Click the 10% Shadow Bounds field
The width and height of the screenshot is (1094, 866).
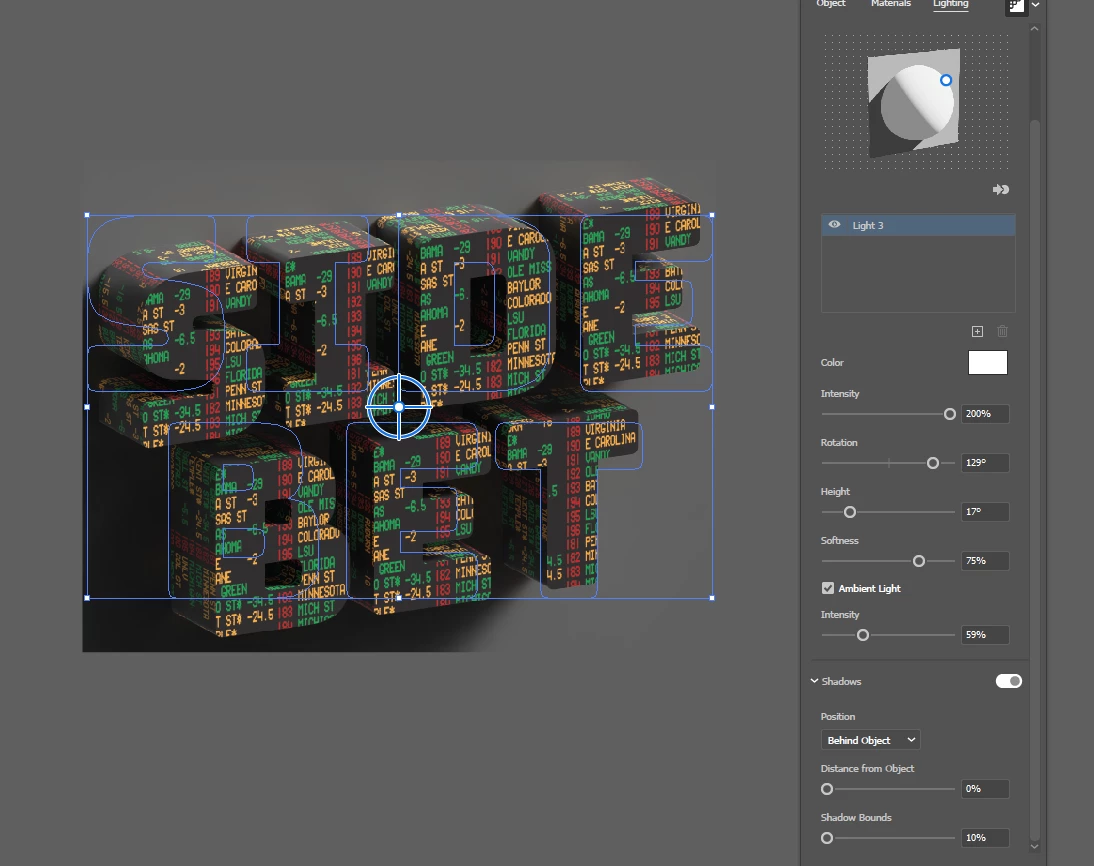point(984,837)
